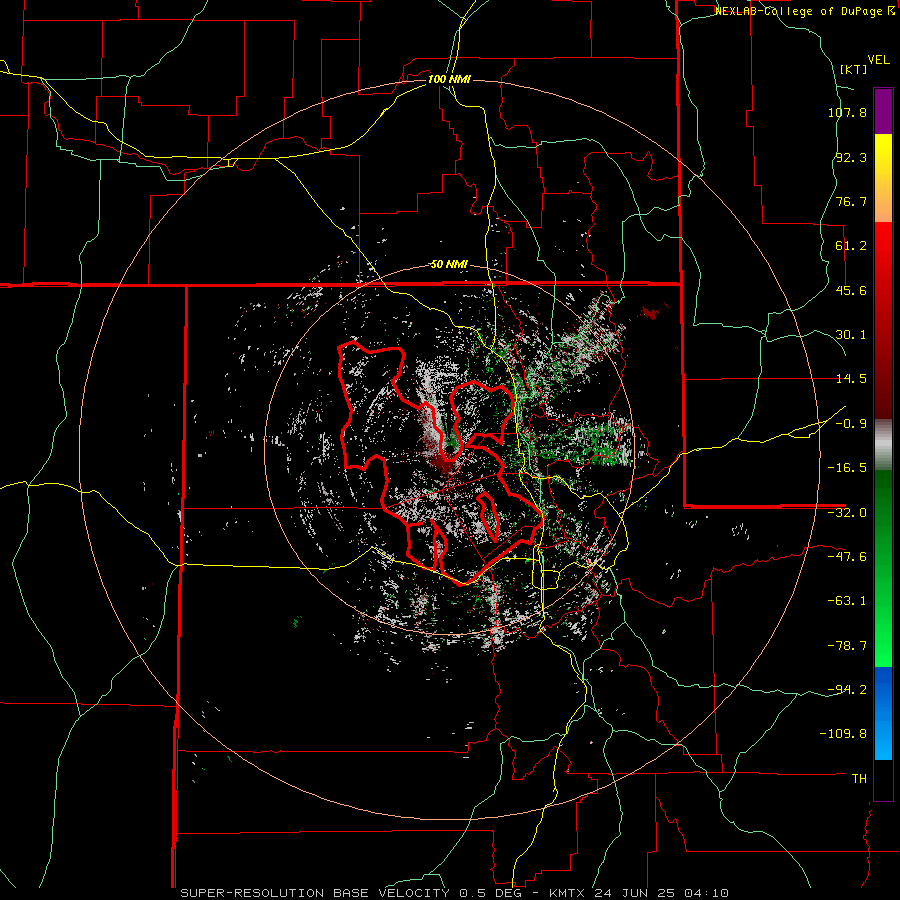900x900 pixels.
Task: Click the SUPER-RESOLUTION BASE VELOCITY caption text
Action: pos(317,893)
